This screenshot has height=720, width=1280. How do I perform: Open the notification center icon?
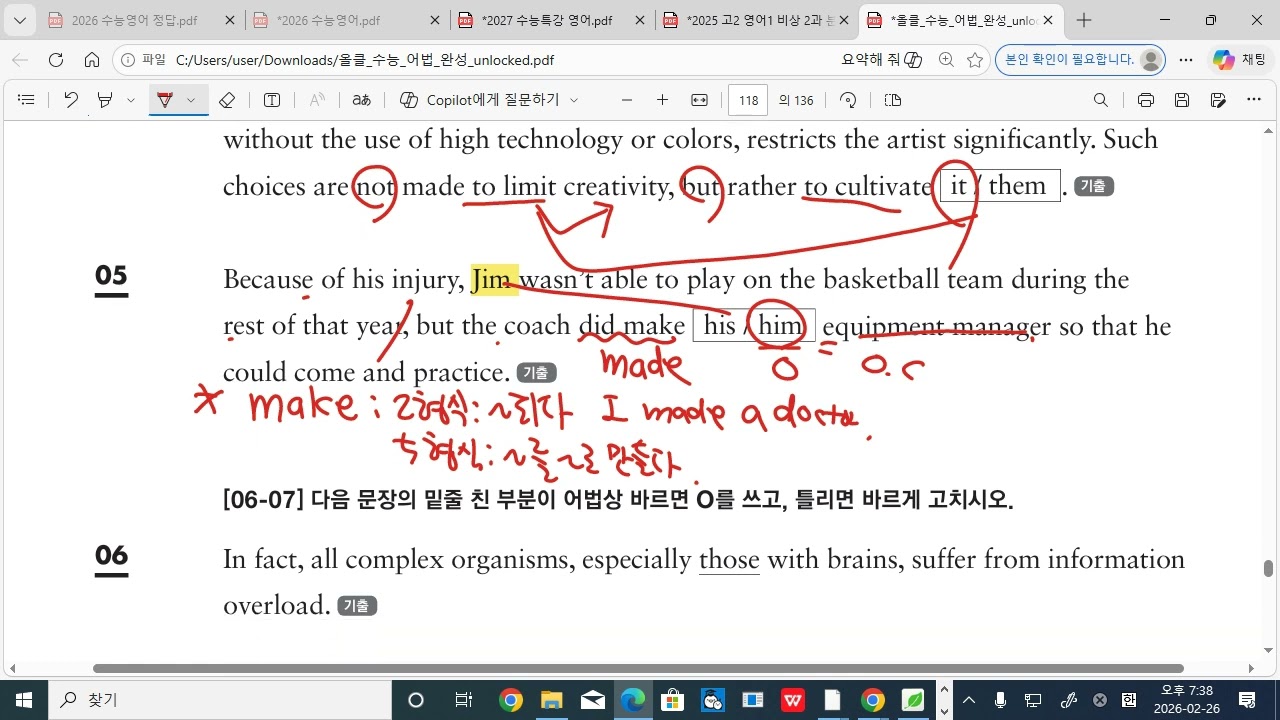pyautogui.click(x=1247, y=700)
